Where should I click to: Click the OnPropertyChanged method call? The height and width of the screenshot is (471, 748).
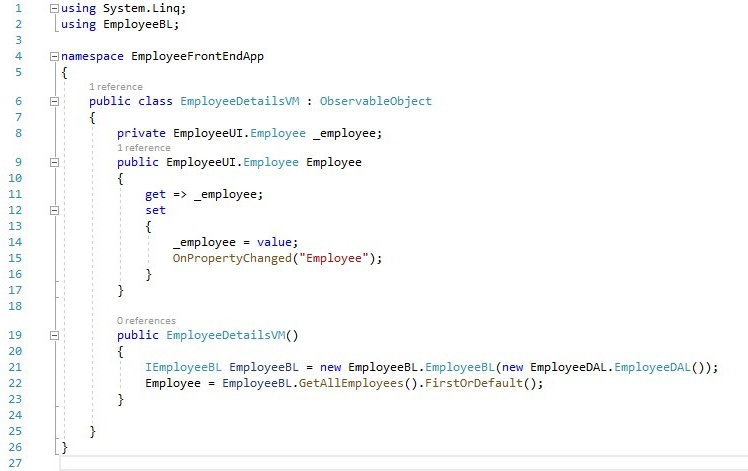(x=232, y=258)
